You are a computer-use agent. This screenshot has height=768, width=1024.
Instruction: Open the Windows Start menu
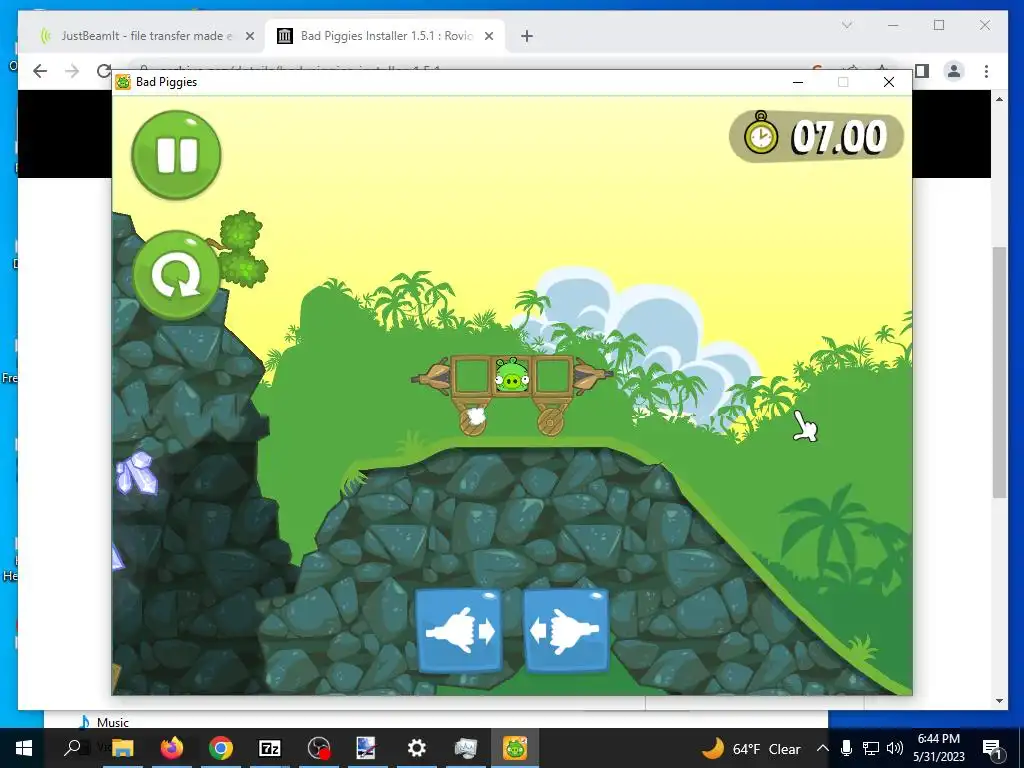click(24, 748)
